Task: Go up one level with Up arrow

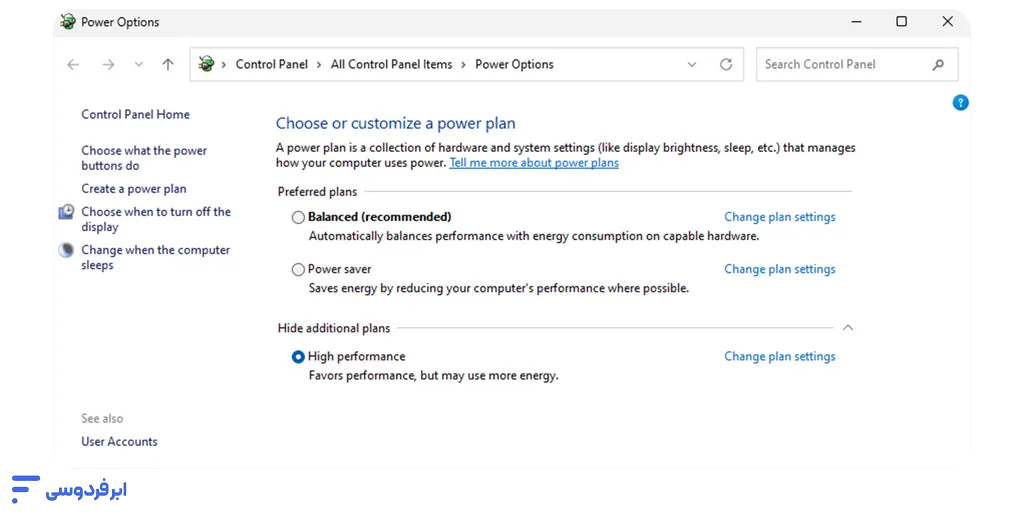Action: 168,64
